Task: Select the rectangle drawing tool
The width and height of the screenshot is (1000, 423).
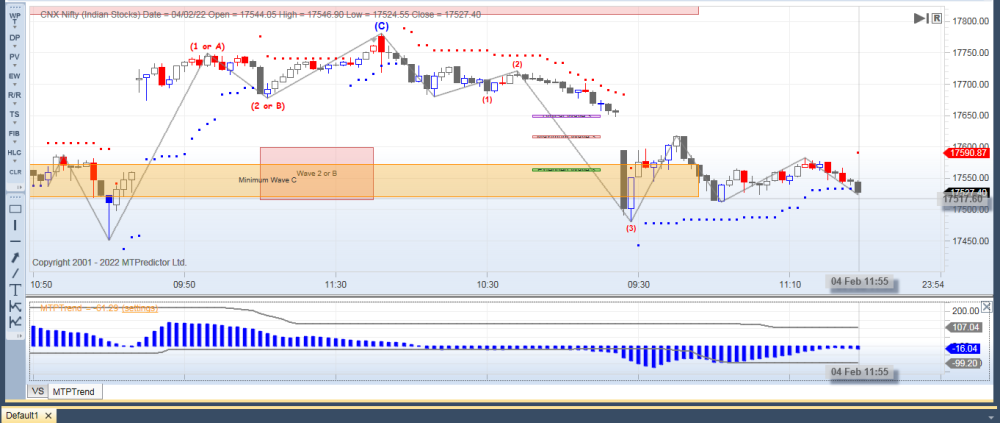Action: point(15,208)
